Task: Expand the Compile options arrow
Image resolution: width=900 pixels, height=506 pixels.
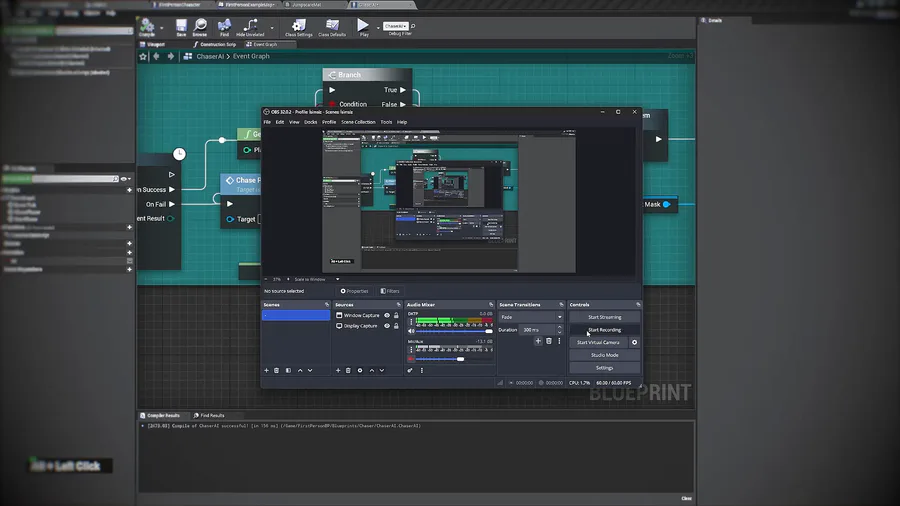Action: tap(162, 28)
